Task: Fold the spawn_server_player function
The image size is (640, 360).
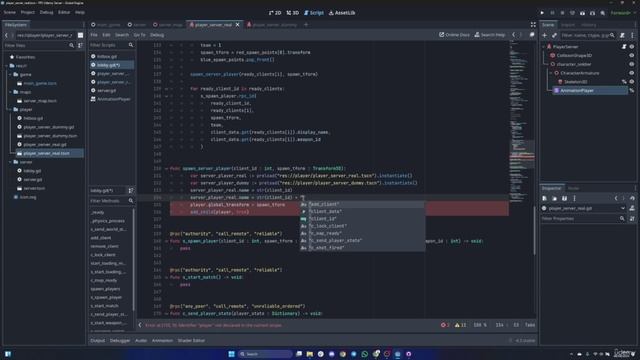Action: point(166,169)
